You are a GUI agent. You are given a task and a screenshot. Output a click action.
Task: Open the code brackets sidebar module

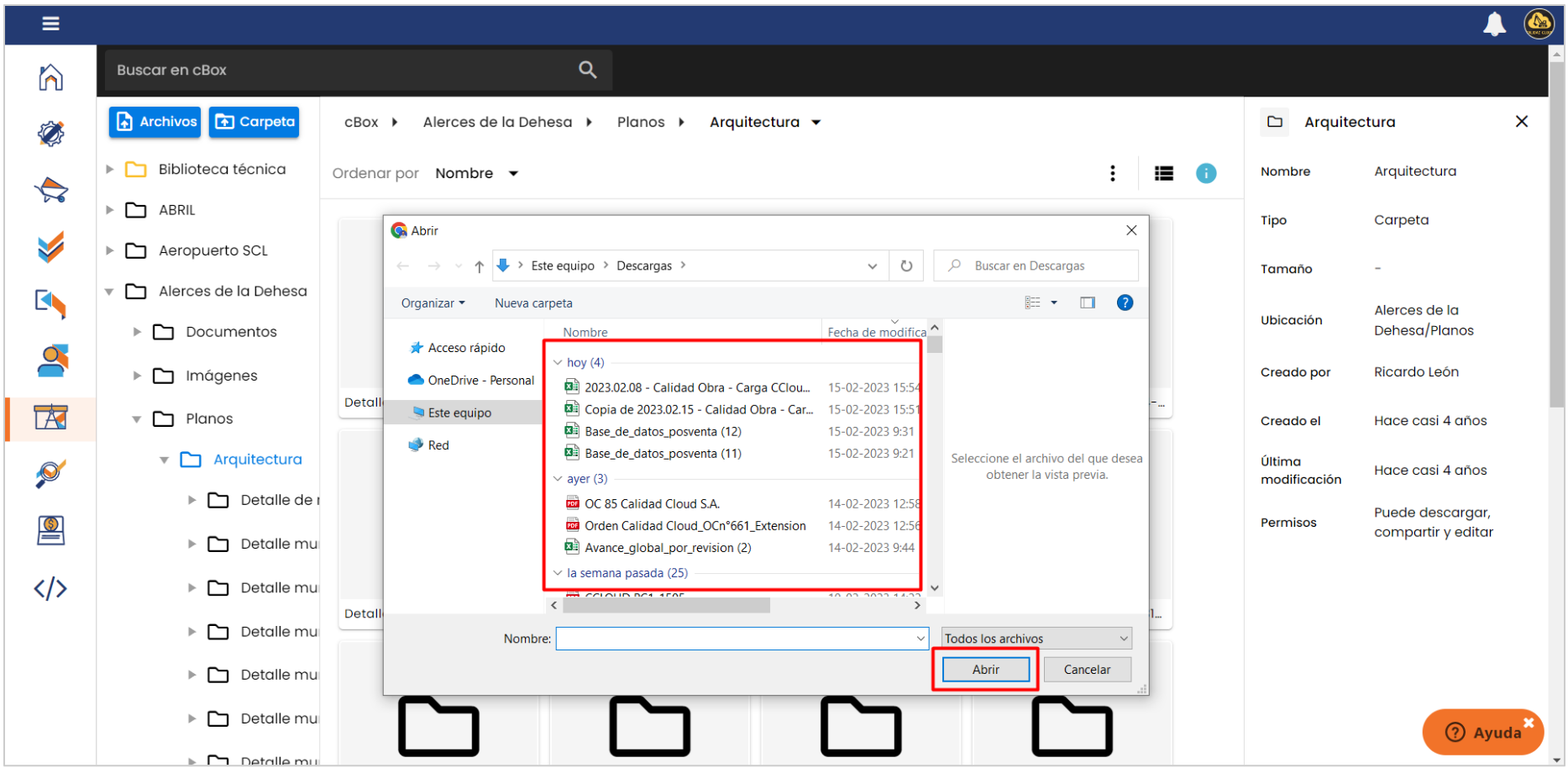[x=50, y=588]
